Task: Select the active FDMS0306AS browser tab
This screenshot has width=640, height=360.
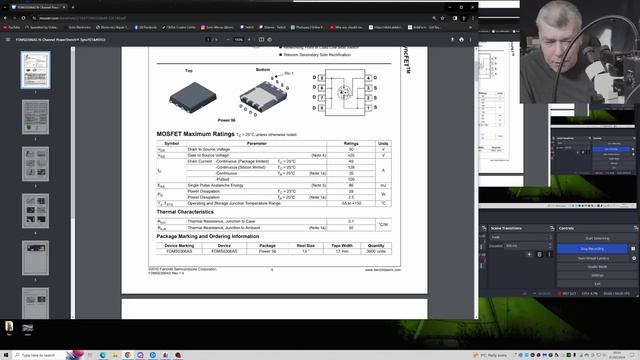Action: 38,7
